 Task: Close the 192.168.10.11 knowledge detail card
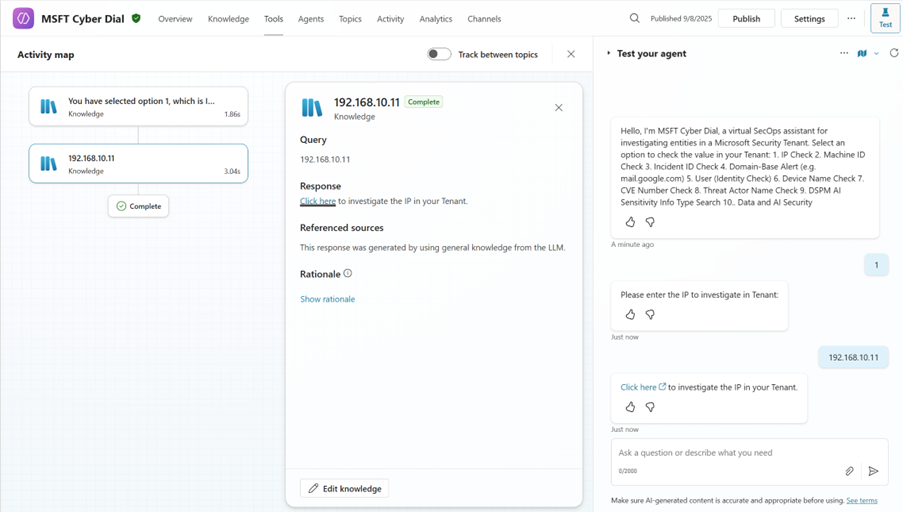[x=559, y=108]
